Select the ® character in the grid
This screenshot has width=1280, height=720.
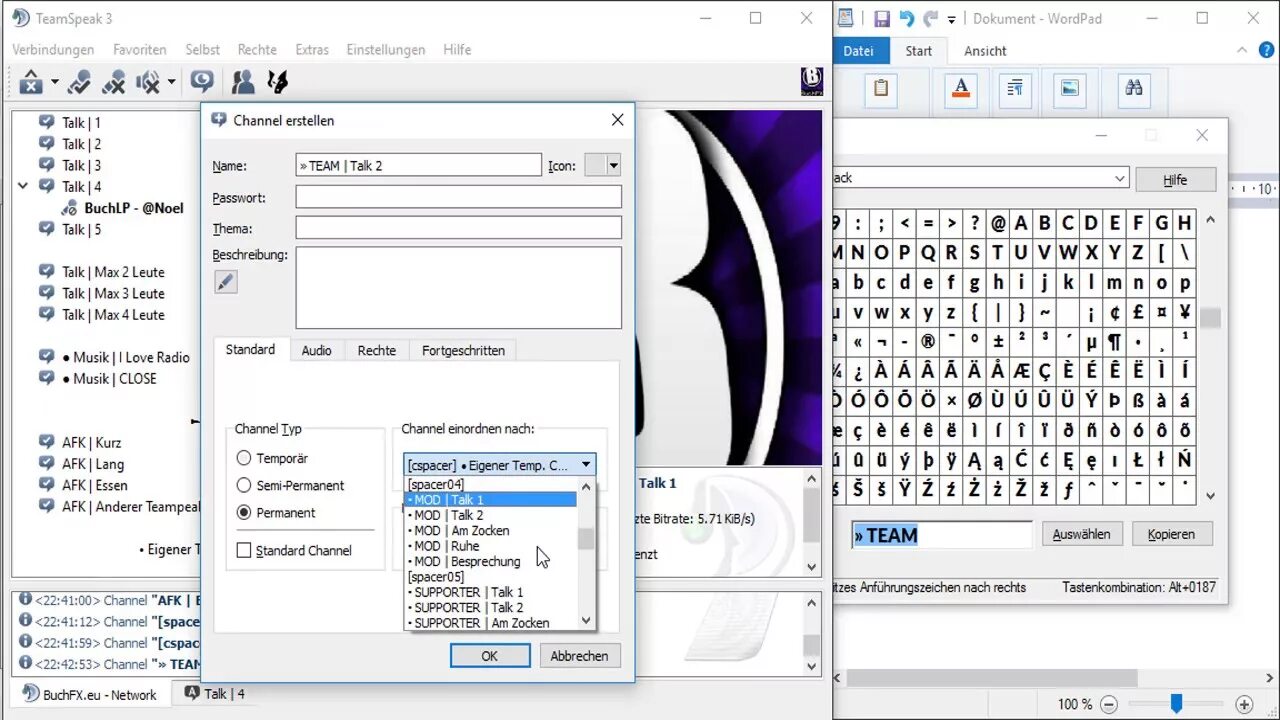929,340
